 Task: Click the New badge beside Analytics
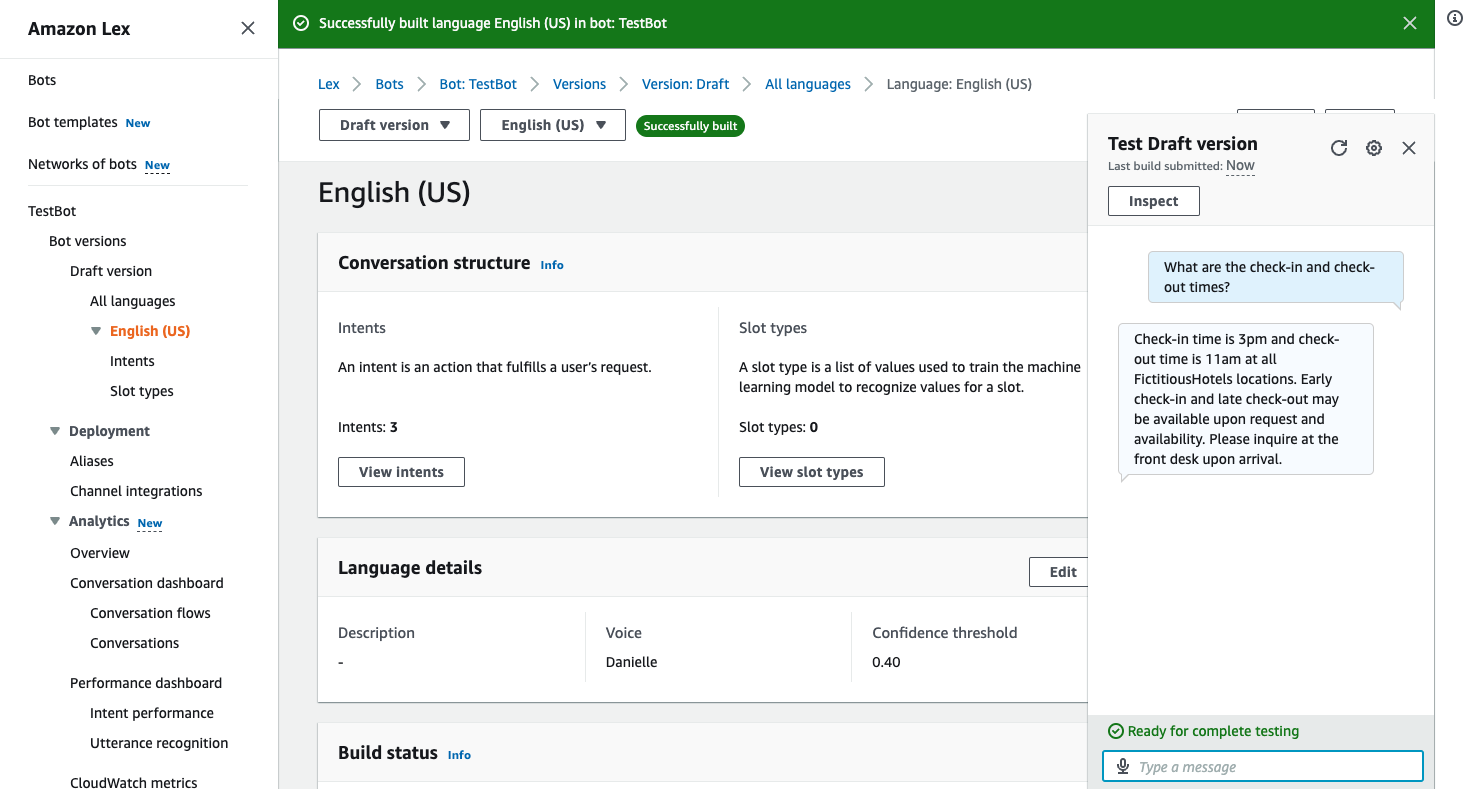(150, 523)
